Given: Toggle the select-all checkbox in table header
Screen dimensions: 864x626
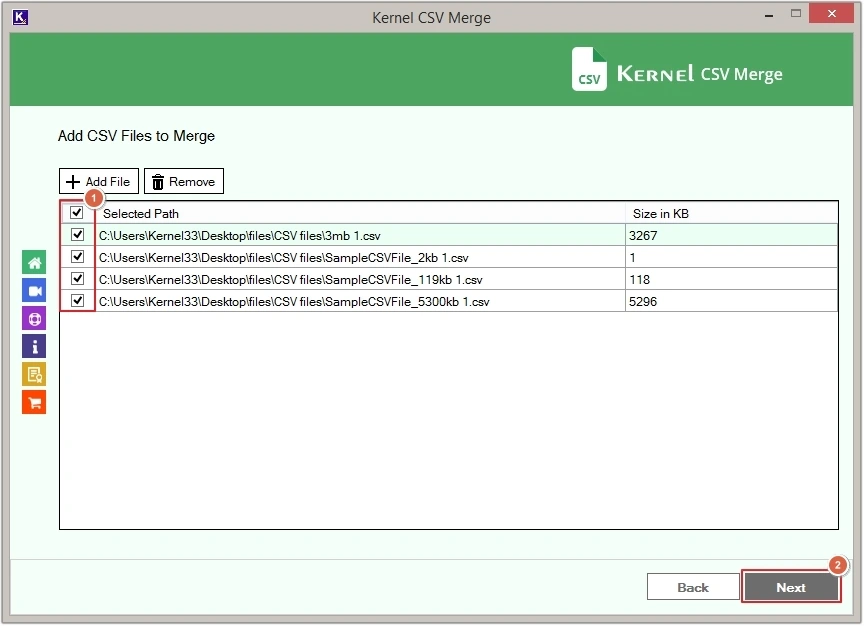Looking at the screenshot, I should point(77,213).
